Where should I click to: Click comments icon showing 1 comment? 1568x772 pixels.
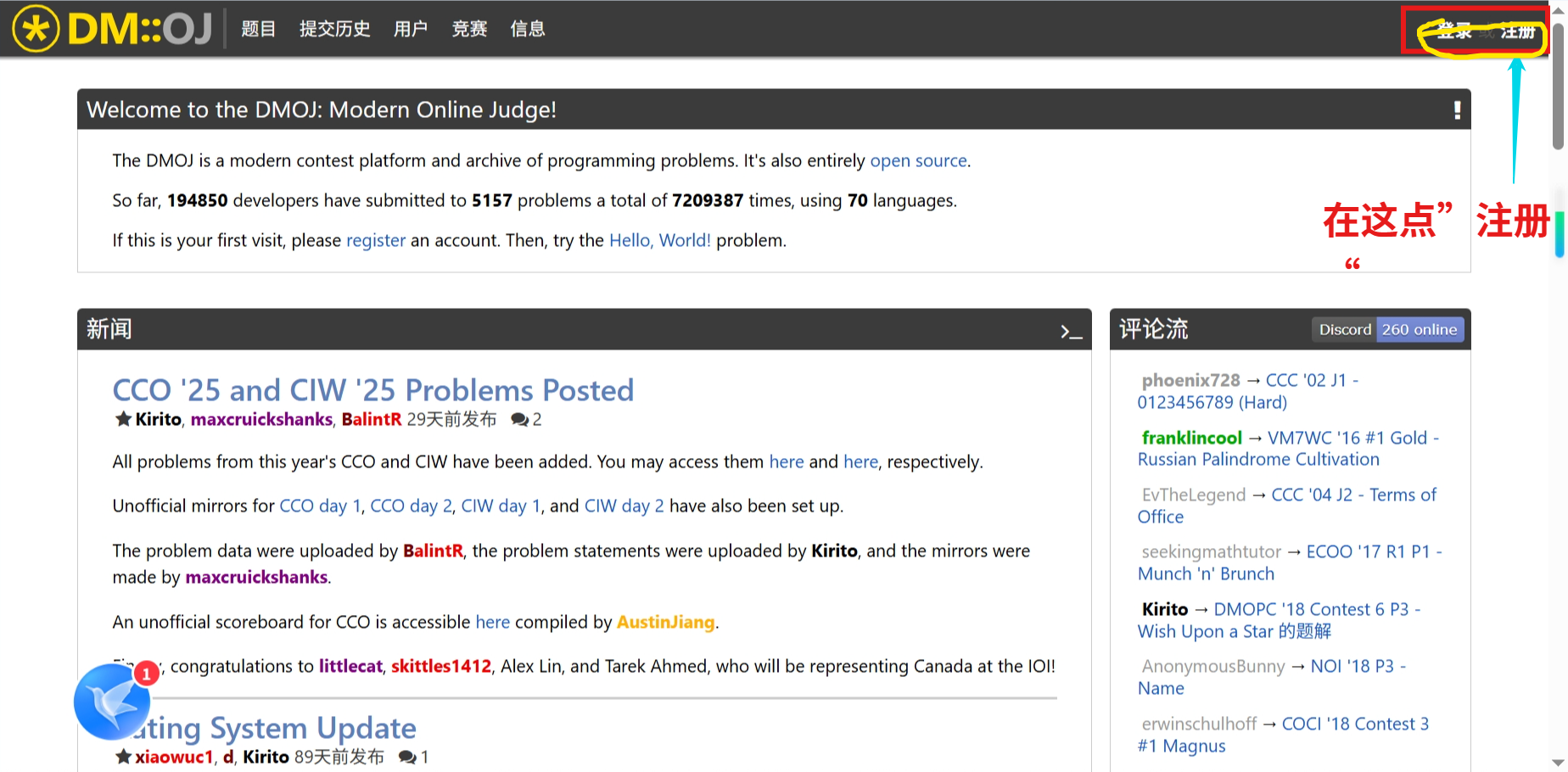[406, 757]
